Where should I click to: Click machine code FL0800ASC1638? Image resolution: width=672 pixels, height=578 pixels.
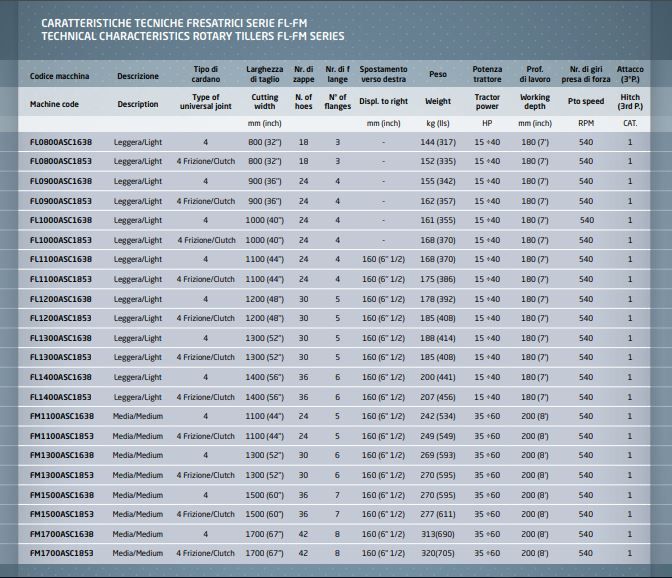click(x=61, y=143)
